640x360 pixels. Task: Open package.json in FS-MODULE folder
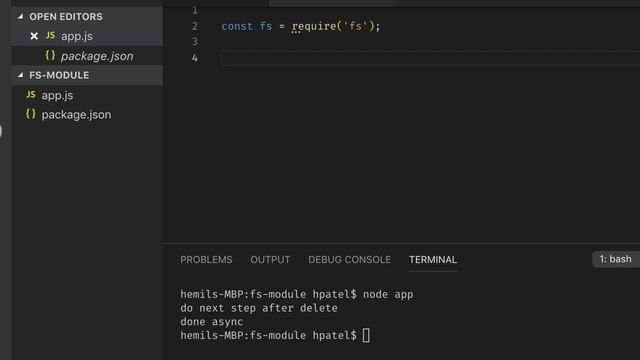(x=76, y=115)
